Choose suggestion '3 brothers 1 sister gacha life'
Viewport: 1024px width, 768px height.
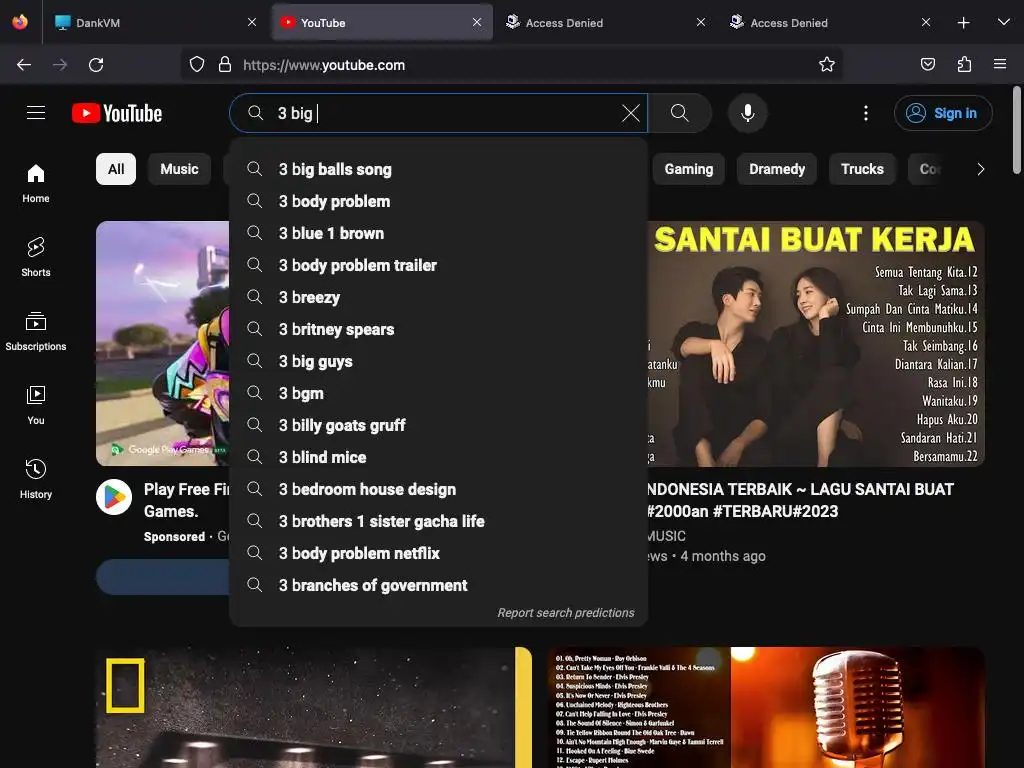tap(438, 521)
